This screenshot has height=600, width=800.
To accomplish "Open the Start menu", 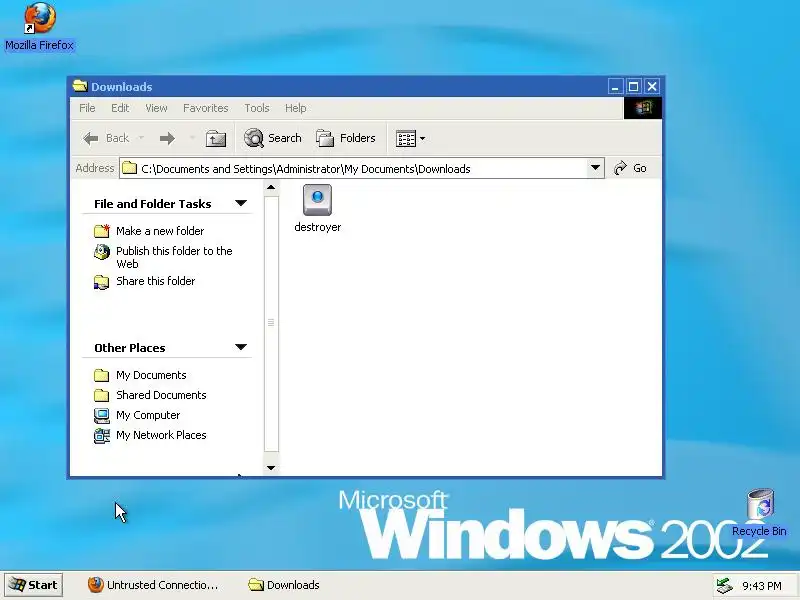I will pyautogui.click(x=34, y=585).
